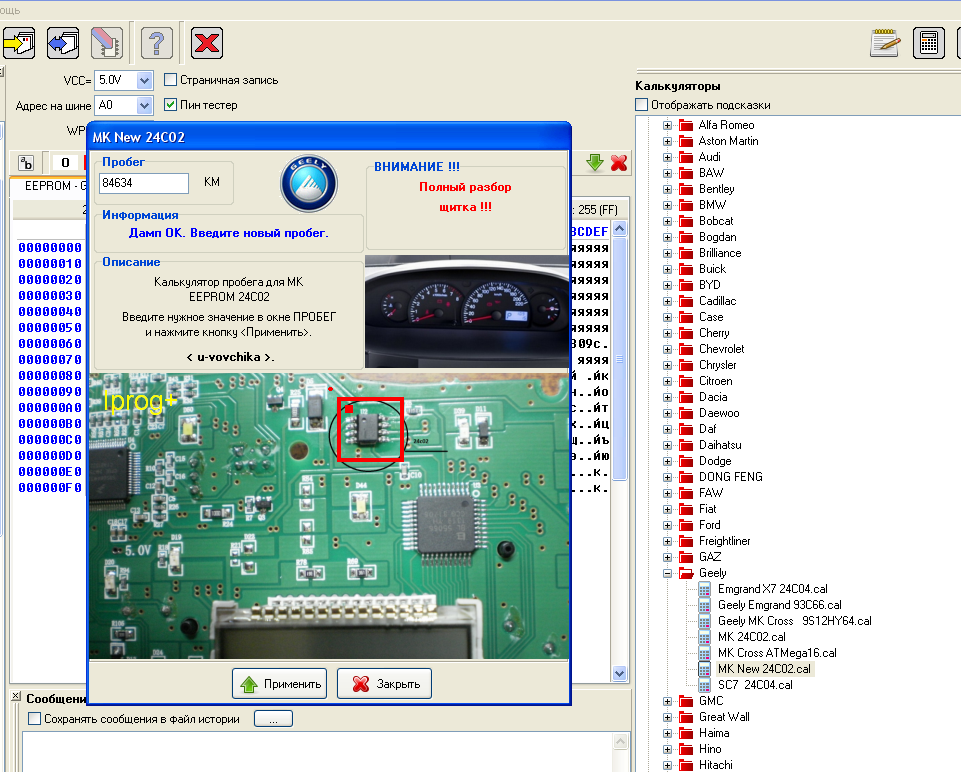Click the hex view vertical scrollbar thumb
Viewport: 961px width, 772px height.
pyautogui.click(x=620, y=358)
